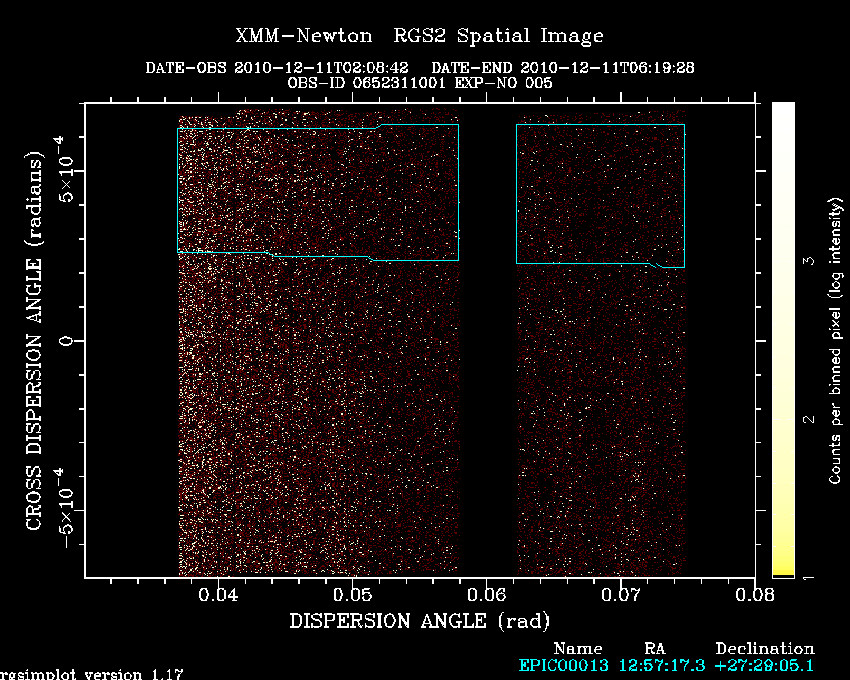The width and height of the screenshot is (850, 680).
Task: Click the 'rgsimplot version 1.17' text
Action: pyautogui.click(x=92, y=675)
